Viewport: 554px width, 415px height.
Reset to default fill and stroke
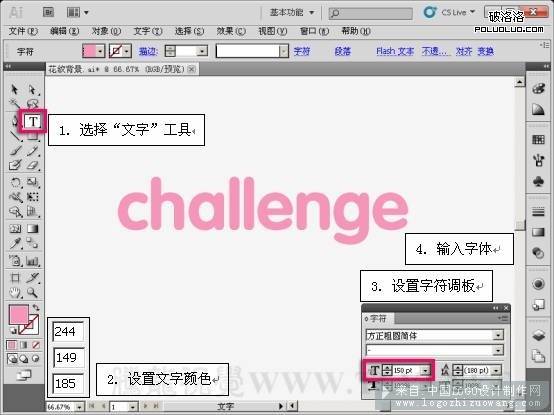click(13, 331)
